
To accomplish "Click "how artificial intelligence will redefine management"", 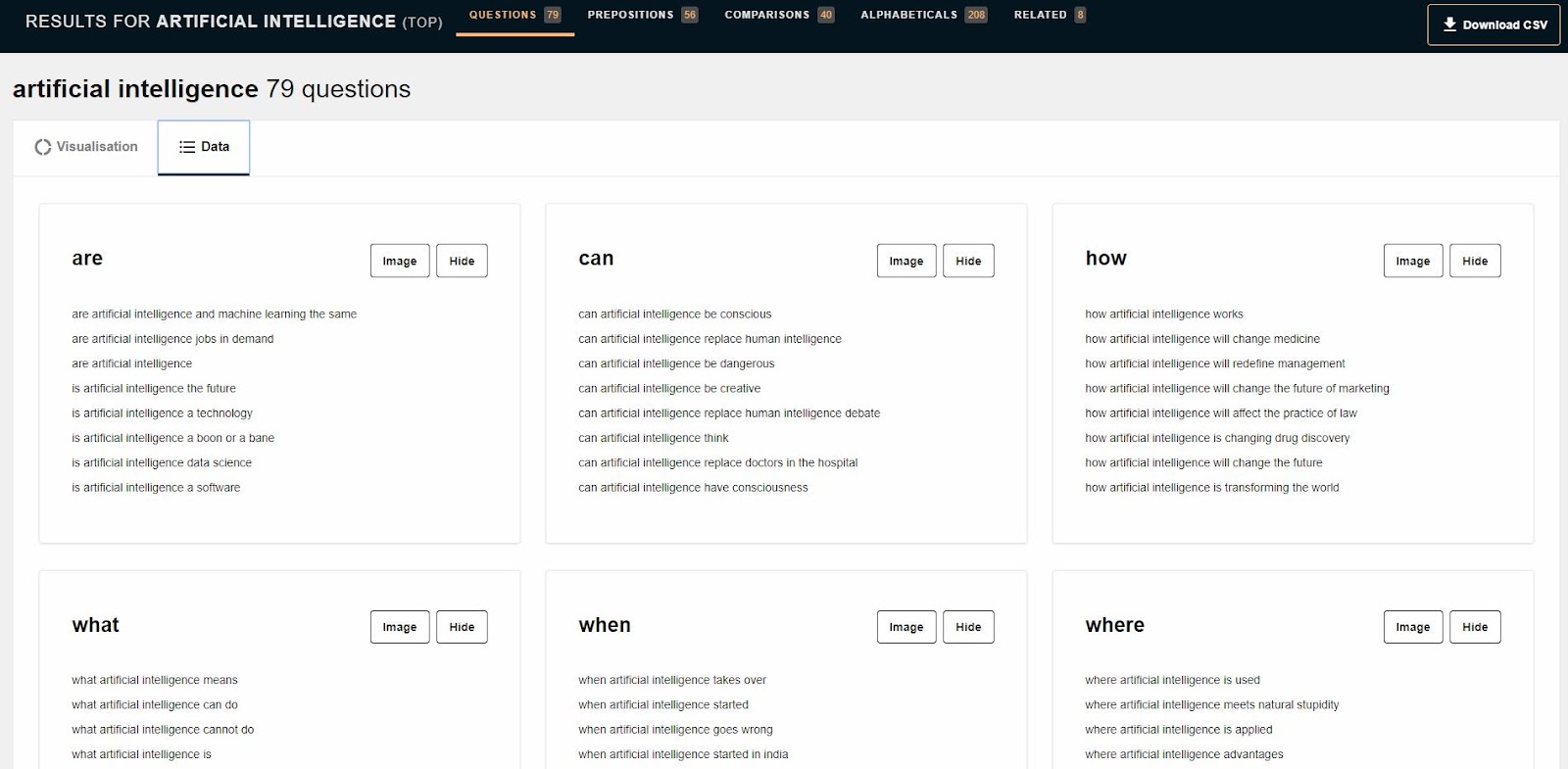I will pyautogui.click(x=1215, y=364).
